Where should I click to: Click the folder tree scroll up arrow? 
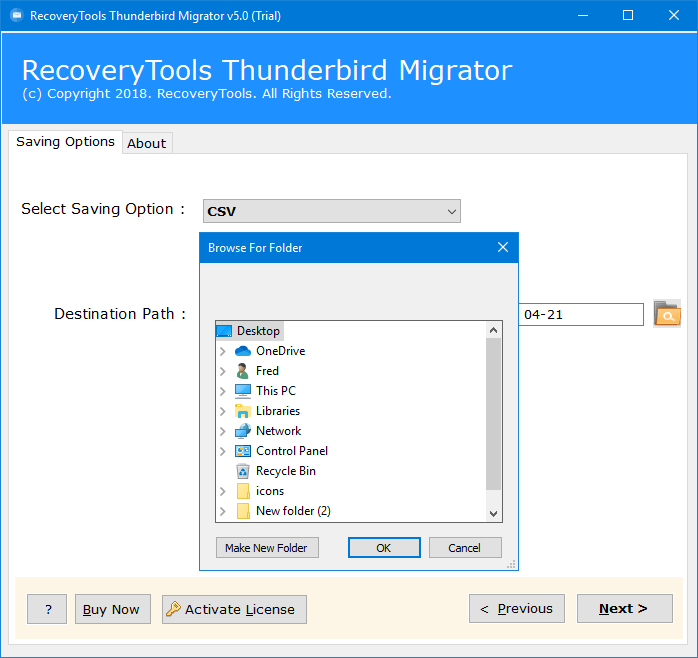[x=493, y=330]
